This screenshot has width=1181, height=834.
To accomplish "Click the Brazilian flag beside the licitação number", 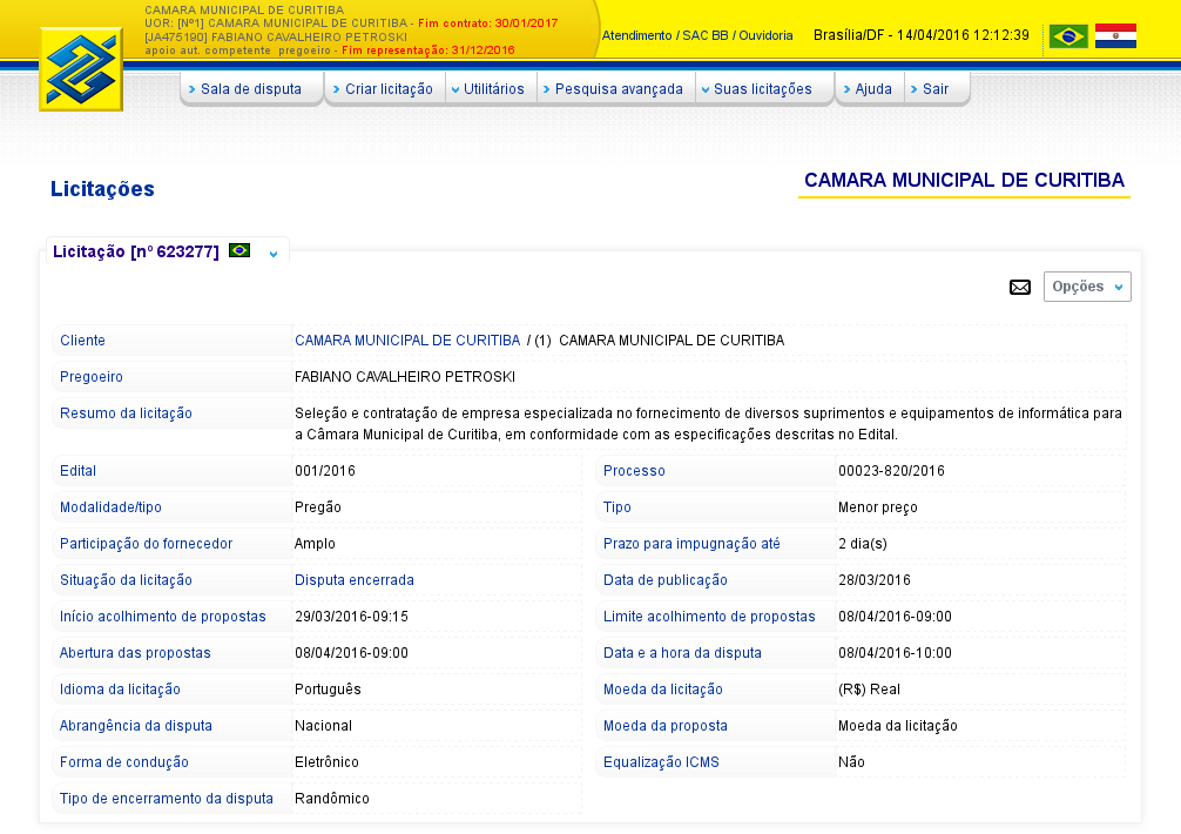I will 238,252.
